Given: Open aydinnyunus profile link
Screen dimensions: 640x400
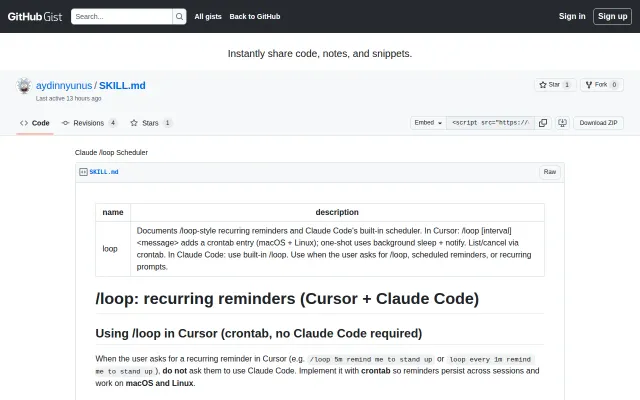Looking at the screenshot, I should (64, 85).
